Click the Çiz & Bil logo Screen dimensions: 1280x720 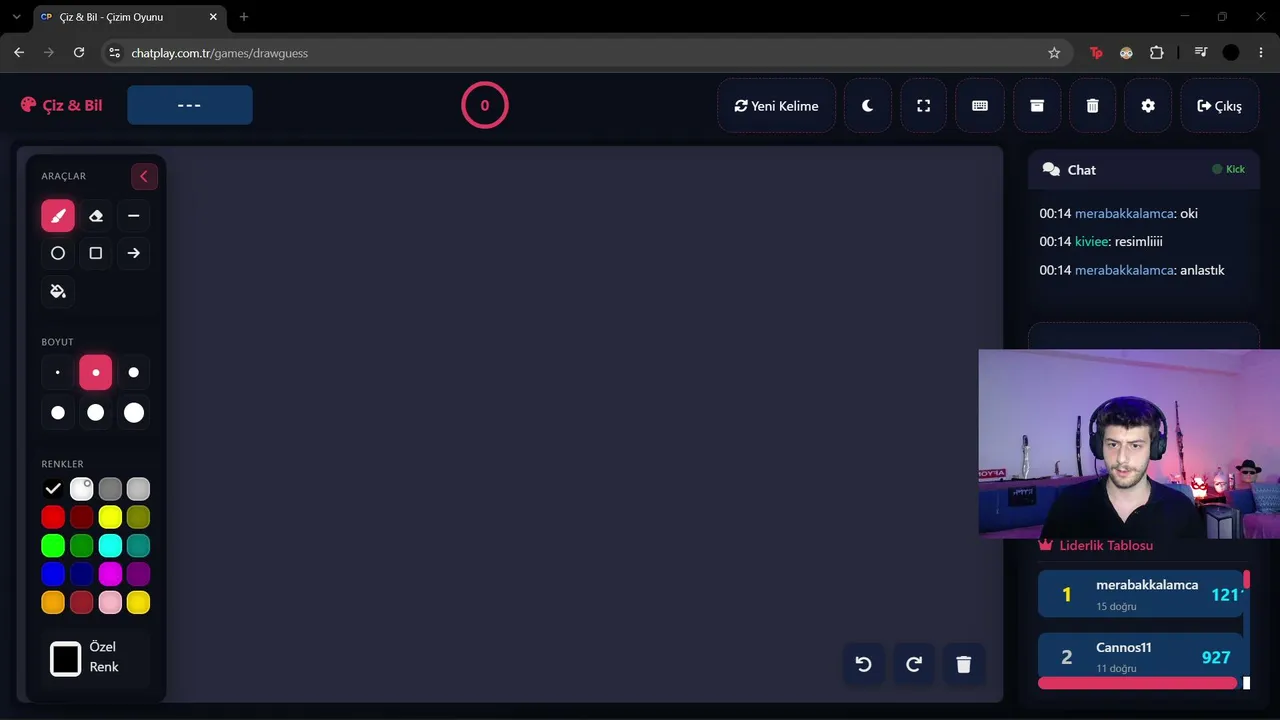coord(61,105)
